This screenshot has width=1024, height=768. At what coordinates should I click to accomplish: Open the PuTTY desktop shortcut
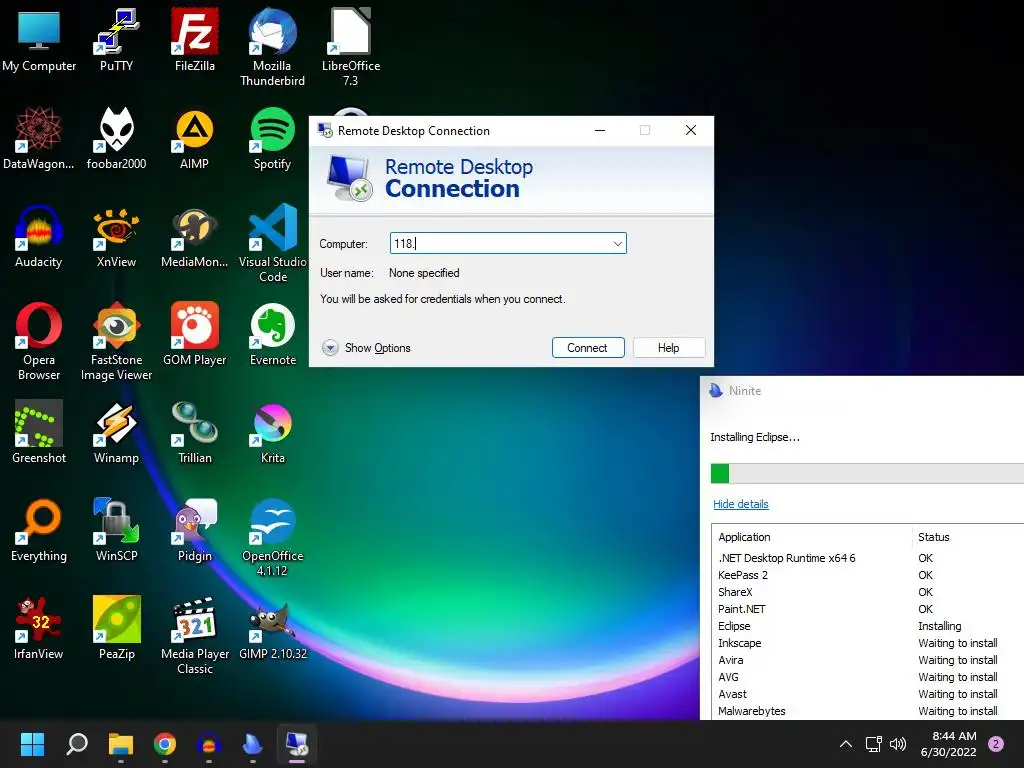[x=116, y=39]
